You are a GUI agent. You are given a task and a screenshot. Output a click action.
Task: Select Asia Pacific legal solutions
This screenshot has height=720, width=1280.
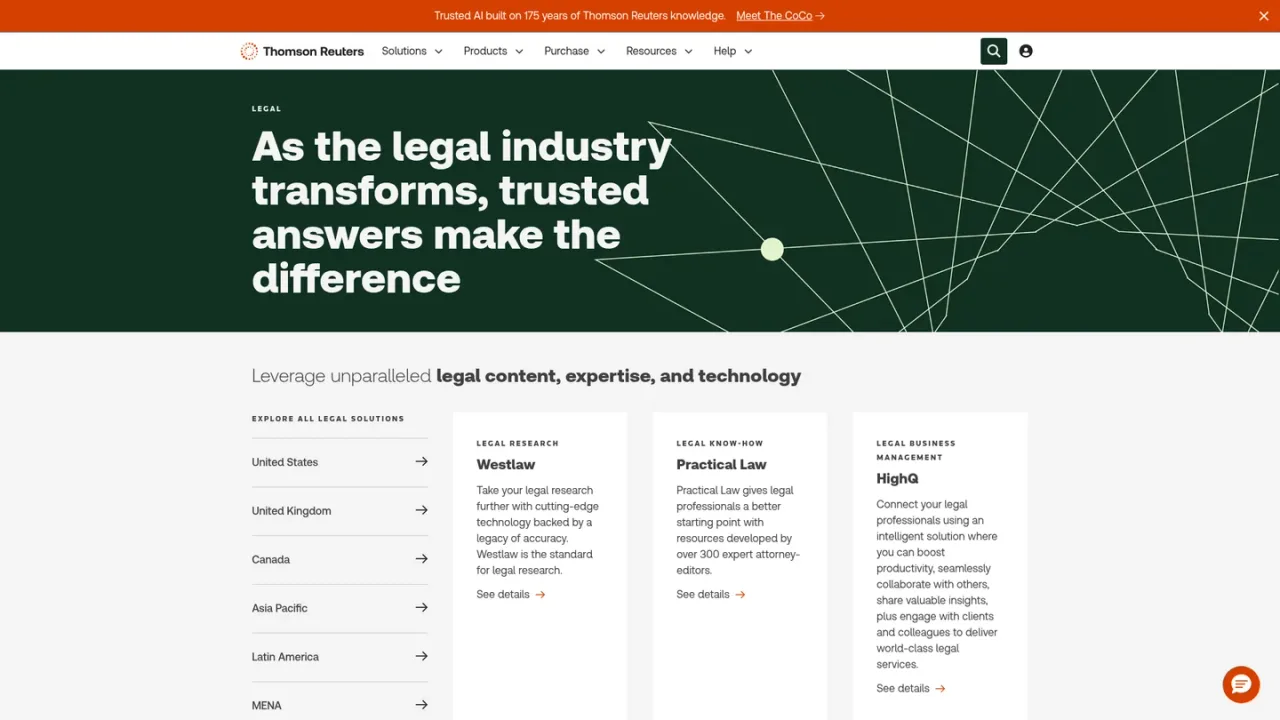pyautogui.click(x=340, y=608)
